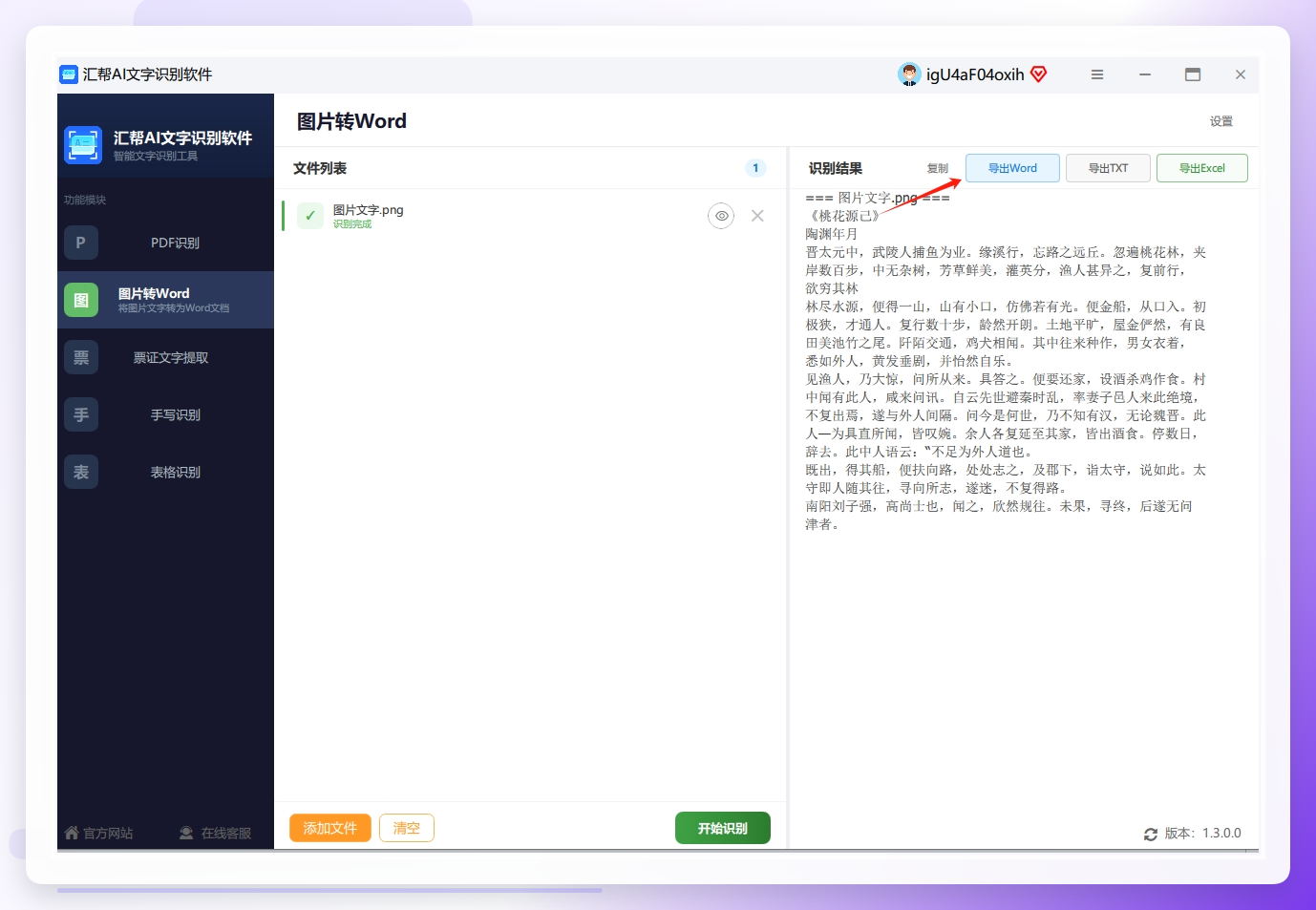
Task: Open 手写识别 module
Action: point(165,414)
